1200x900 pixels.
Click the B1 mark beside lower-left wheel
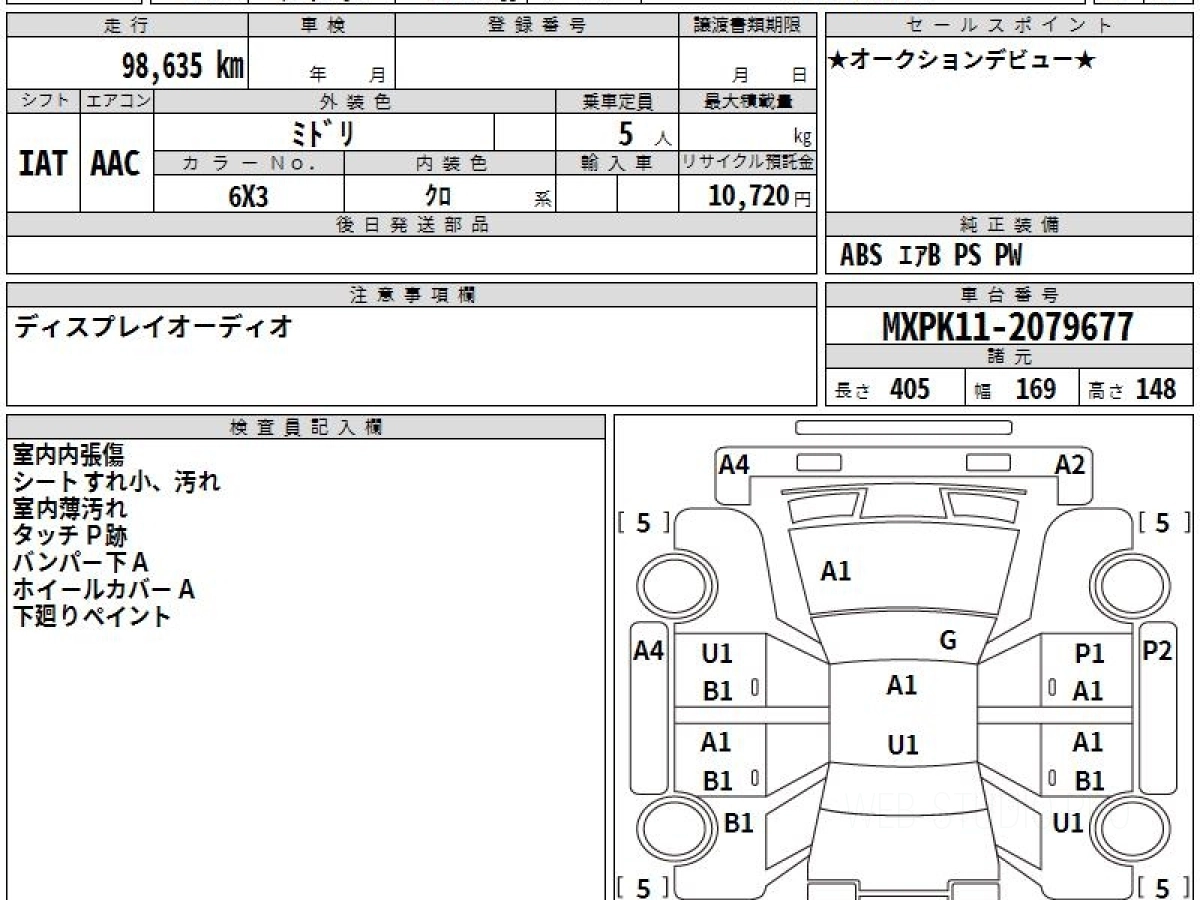pyautogui.click(x=738, y=823)
